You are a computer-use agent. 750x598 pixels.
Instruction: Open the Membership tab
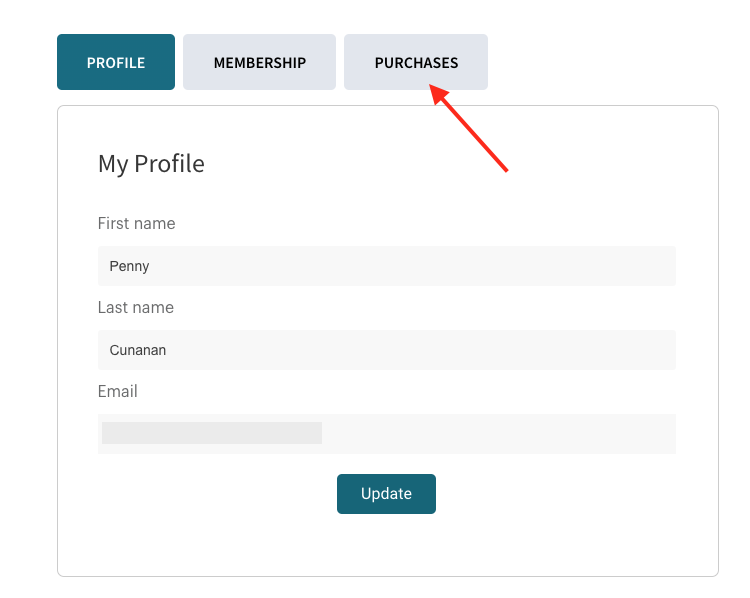[259, 62]
